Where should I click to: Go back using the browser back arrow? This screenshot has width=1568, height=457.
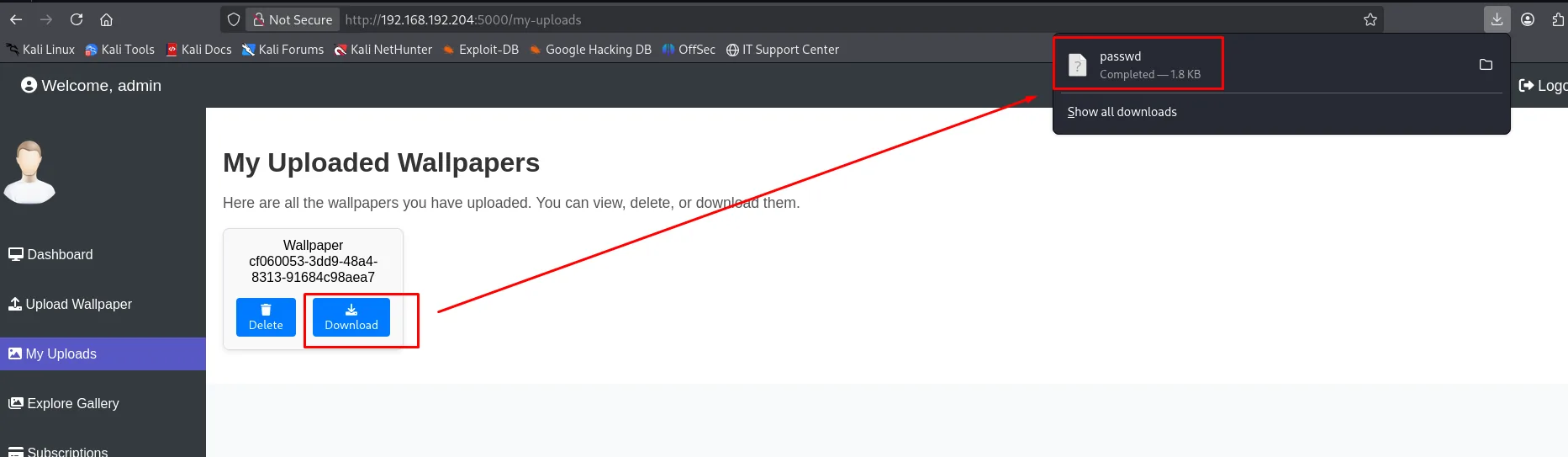point(16,19)
